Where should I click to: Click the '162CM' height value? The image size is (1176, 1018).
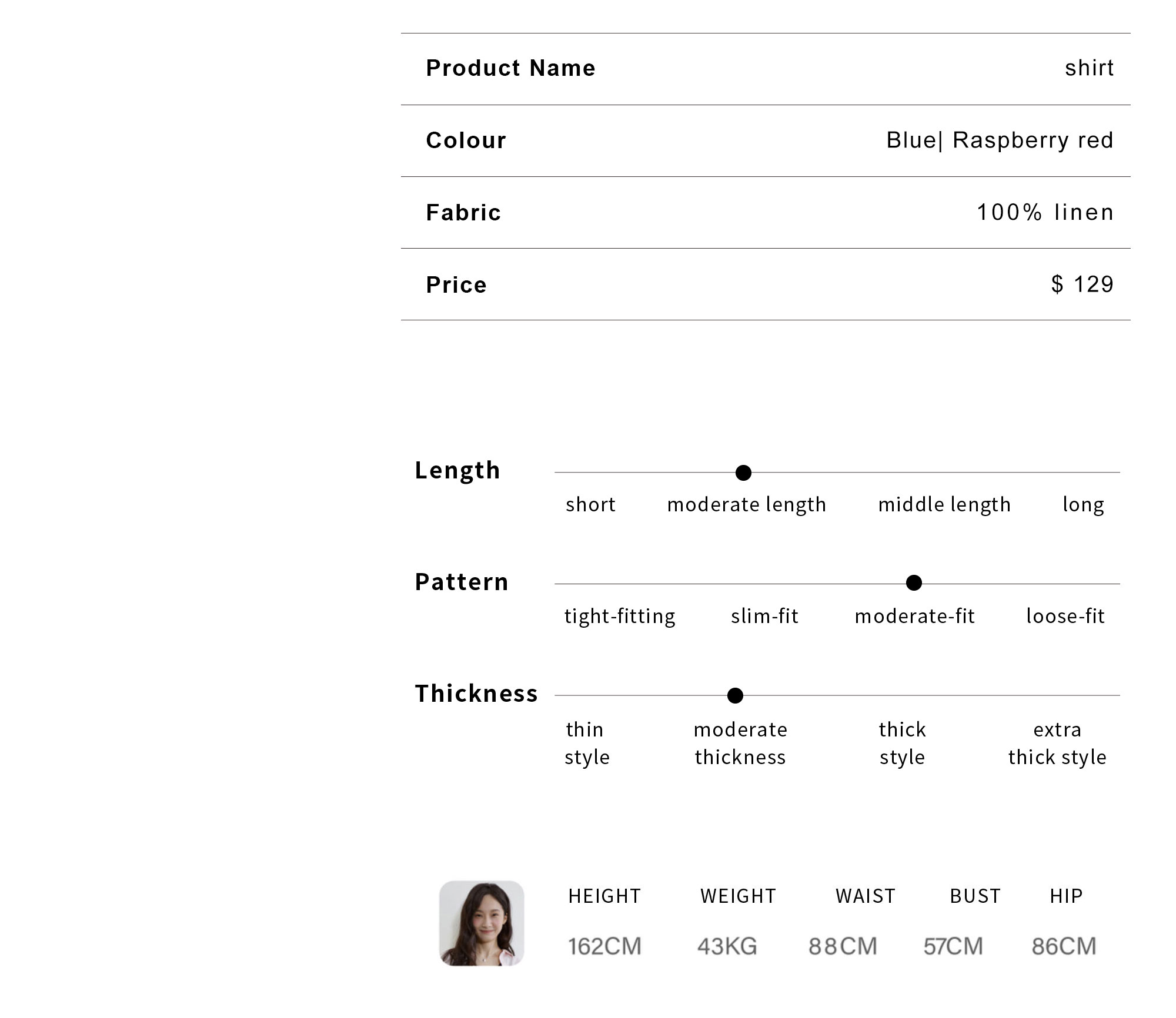604,946
